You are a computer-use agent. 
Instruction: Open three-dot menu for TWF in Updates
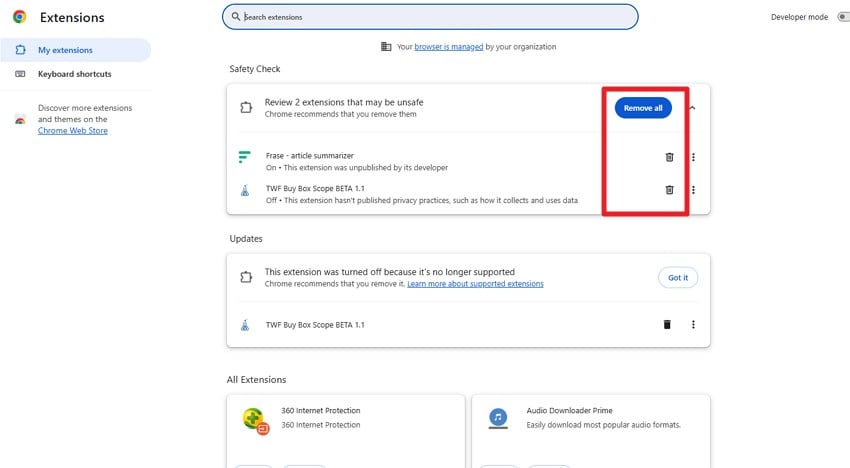click(693, 325)
